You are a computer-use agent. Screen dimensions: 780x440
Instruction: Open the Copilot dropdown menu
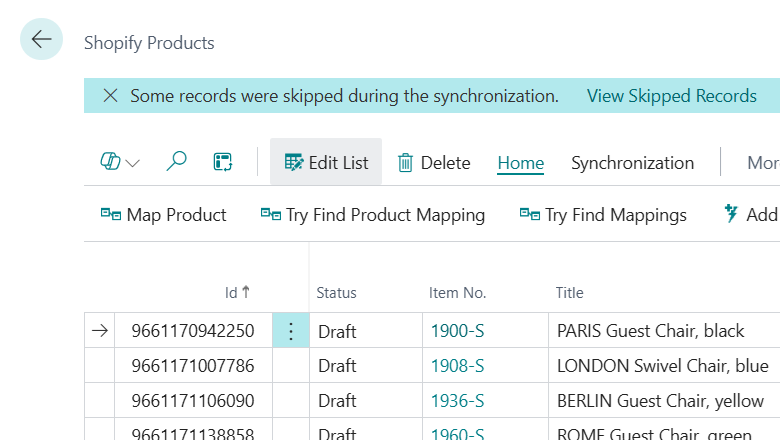click(120, 163)
